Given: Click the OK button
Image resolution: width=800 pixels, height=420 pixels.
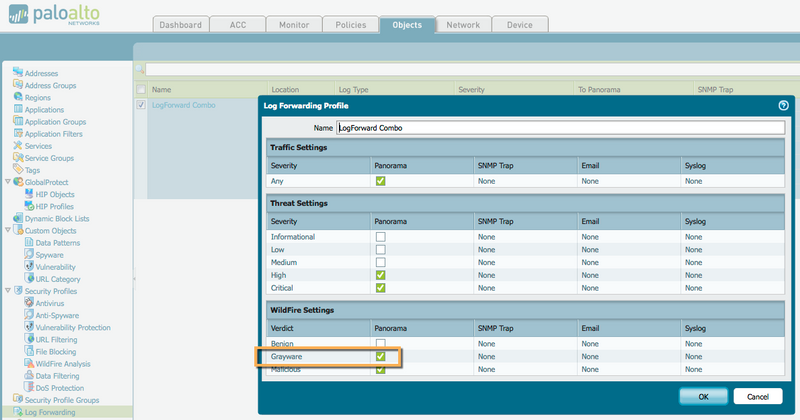Looking at the screenshot, I should pos(703,396).
